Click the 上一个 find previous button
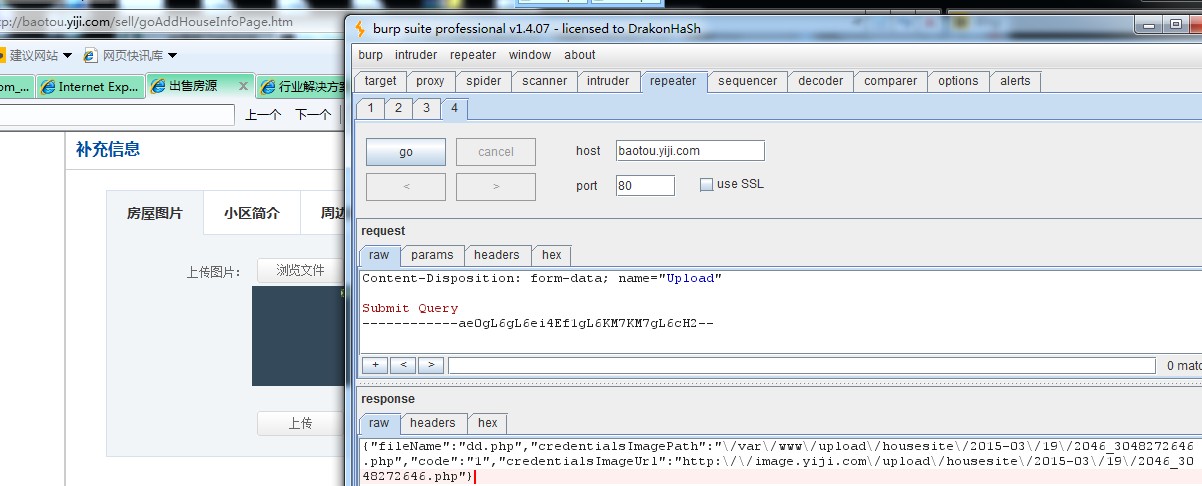This screenshot has height=486, width=1202. click(263, 115)
